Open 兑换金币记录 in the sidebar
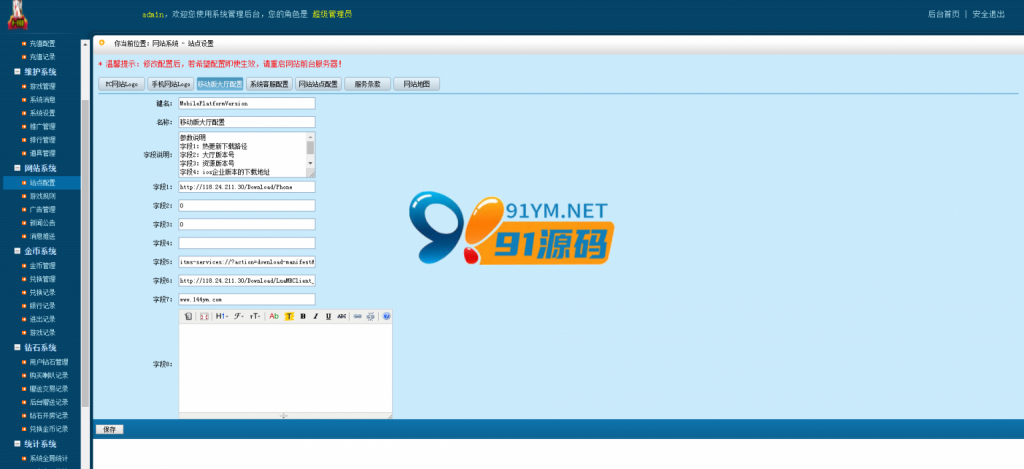Image resolution: width=1024 pixels, height=469 pixels. click(49, 429)
